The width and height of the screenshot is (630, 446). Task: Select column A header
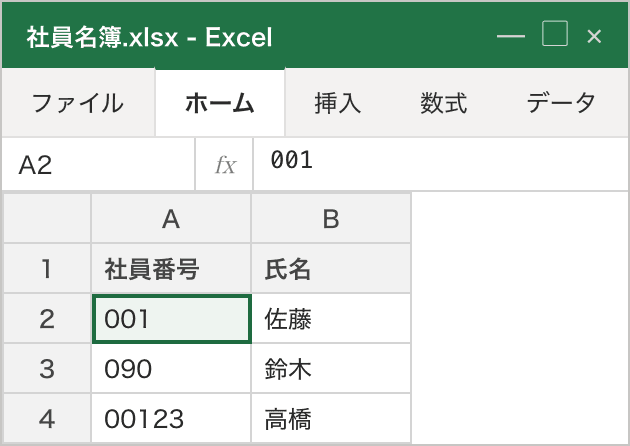click(x=171, y=219)
